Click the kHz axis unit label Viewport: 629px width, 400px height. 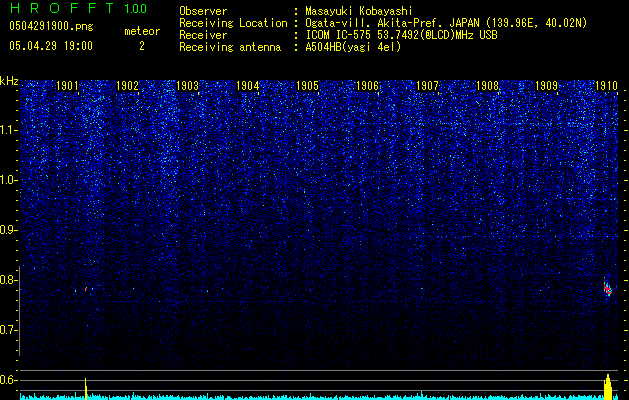pyautogui.click(x=9, y=81)
